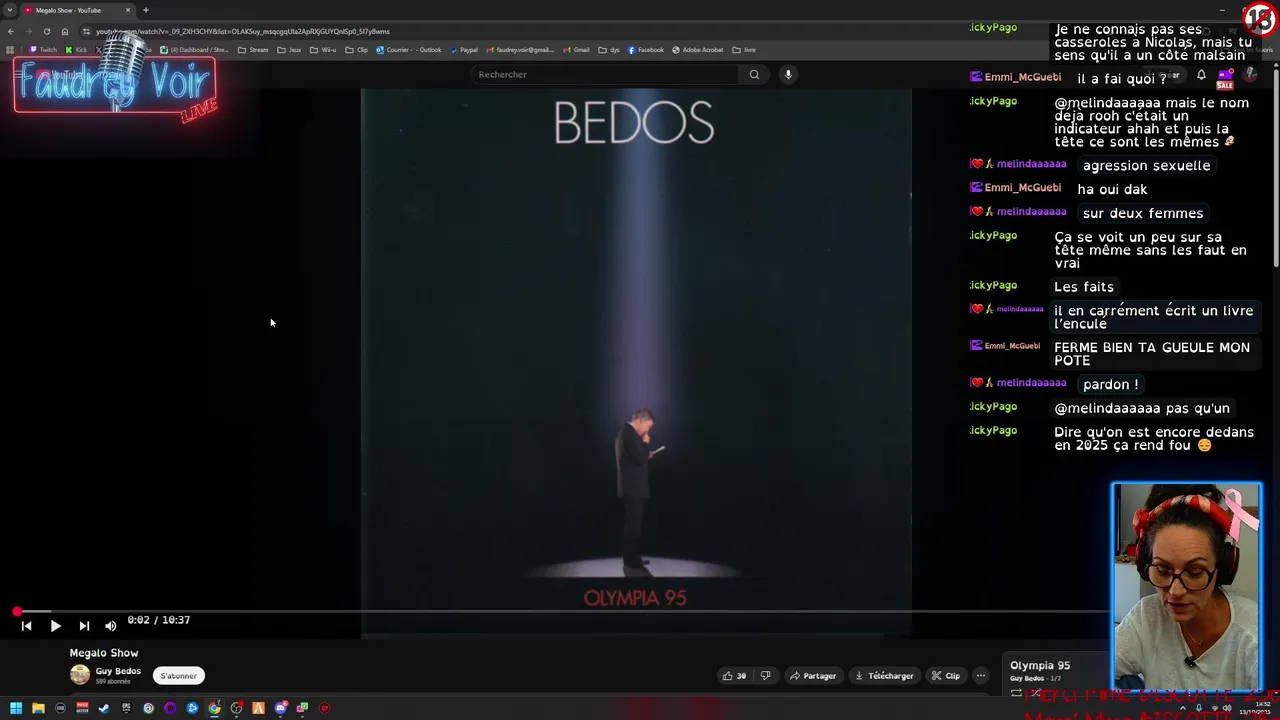Open Guy Bedos channel name link
Screen dimensions: 1280x720
118,671
